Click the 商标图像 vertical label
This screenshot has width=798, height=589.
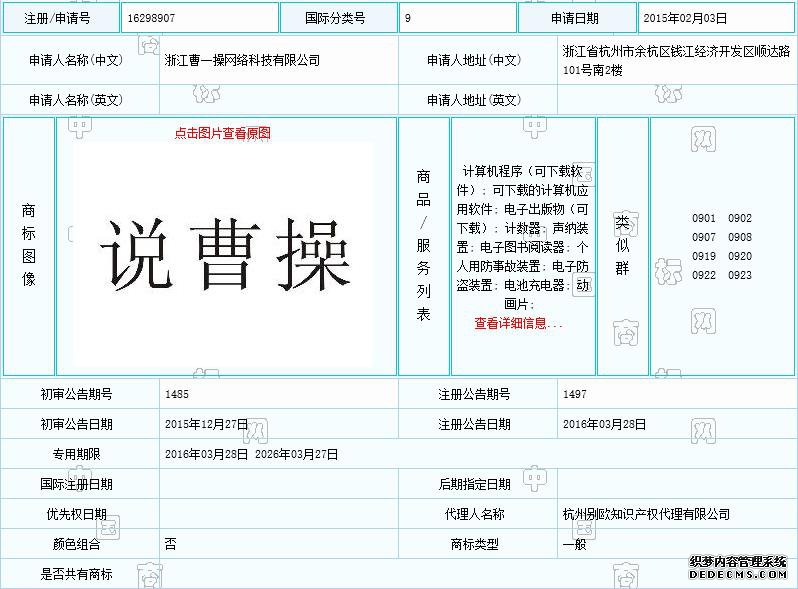point(28,245)
